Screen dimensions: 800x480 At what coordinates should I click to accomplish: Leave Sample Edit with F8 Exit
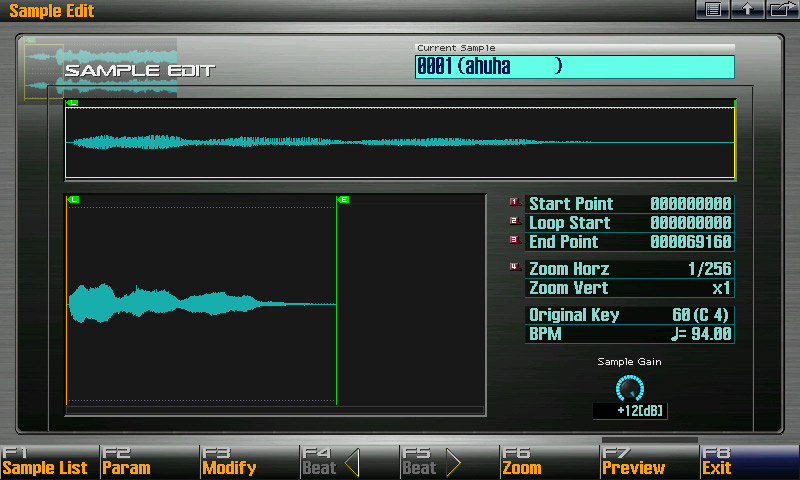point(749,462)
